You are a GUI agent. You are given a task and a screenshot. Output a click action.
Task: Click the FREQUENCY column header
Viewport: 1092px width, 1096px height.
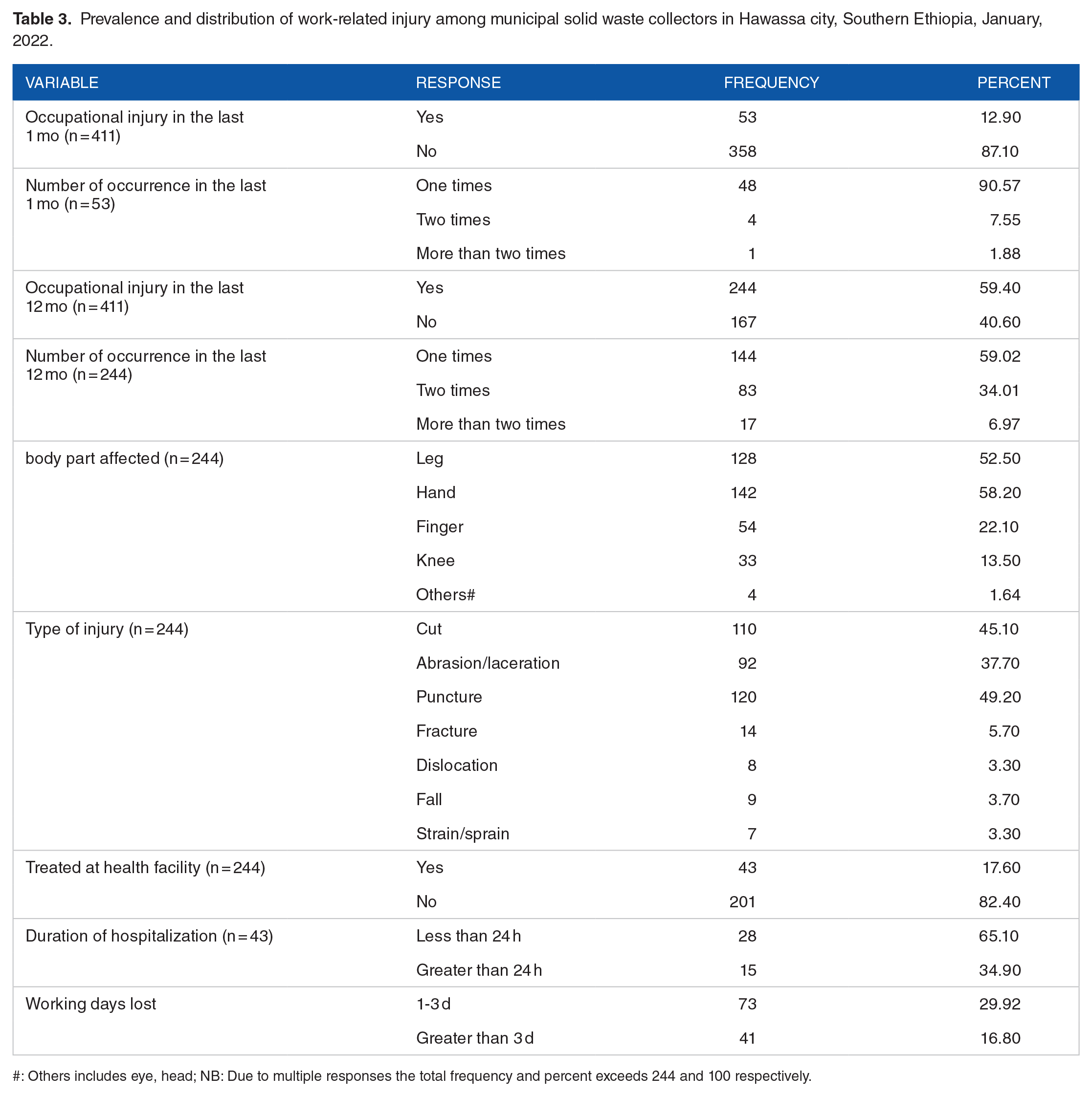(x=771, y=83)
